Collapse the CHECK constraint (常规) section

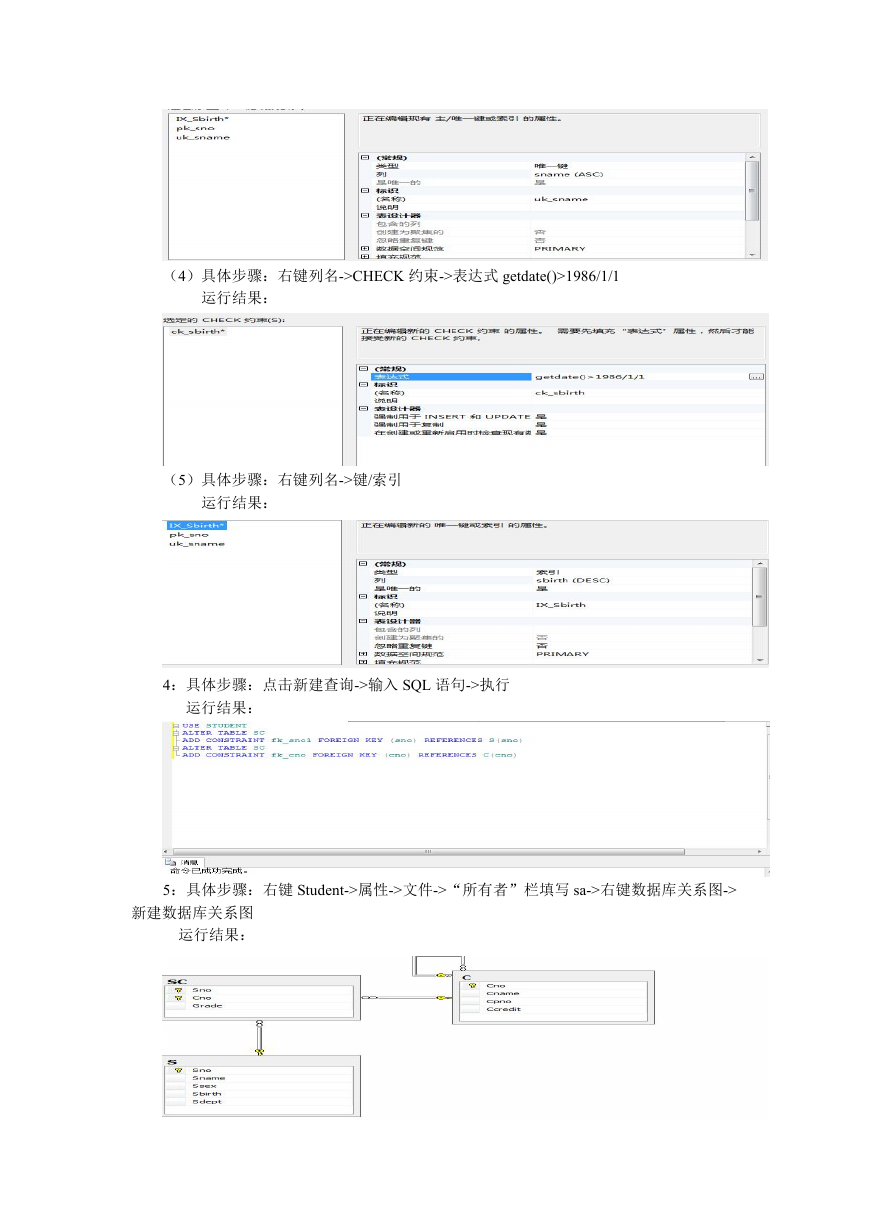tap(364, 369)
